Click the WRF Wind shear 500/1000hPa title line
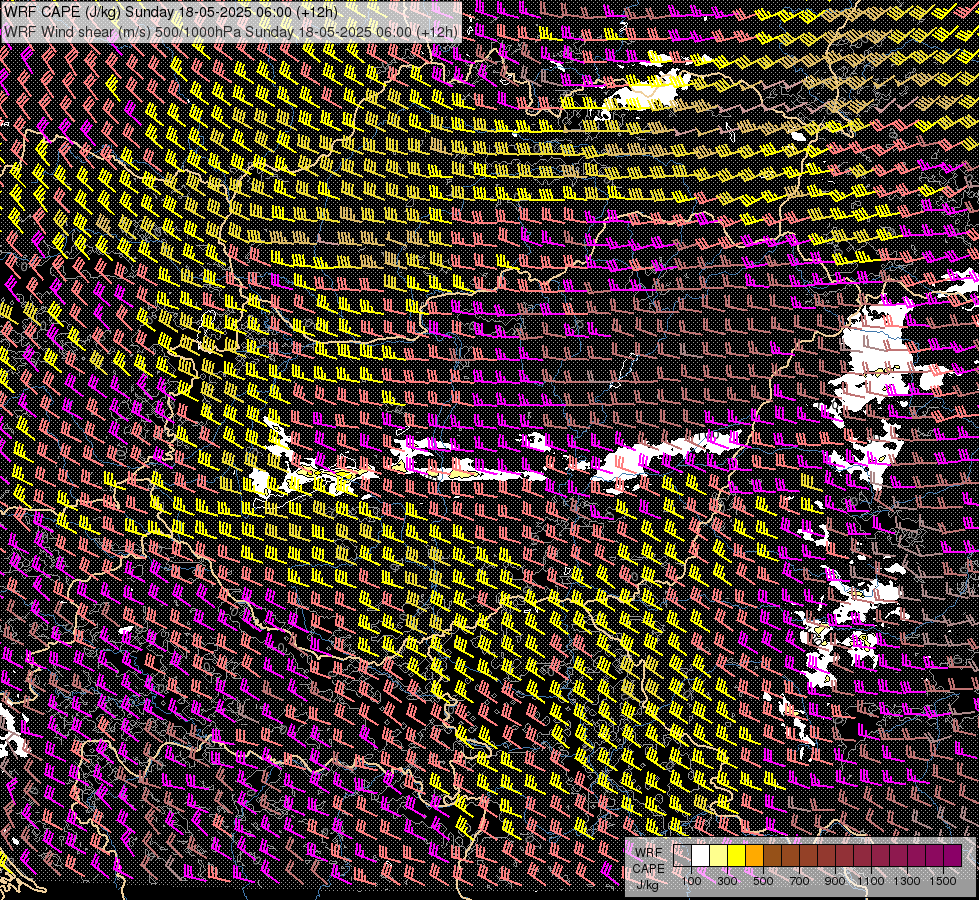Viewport: 979px width, 900px height. pos(231,32)
